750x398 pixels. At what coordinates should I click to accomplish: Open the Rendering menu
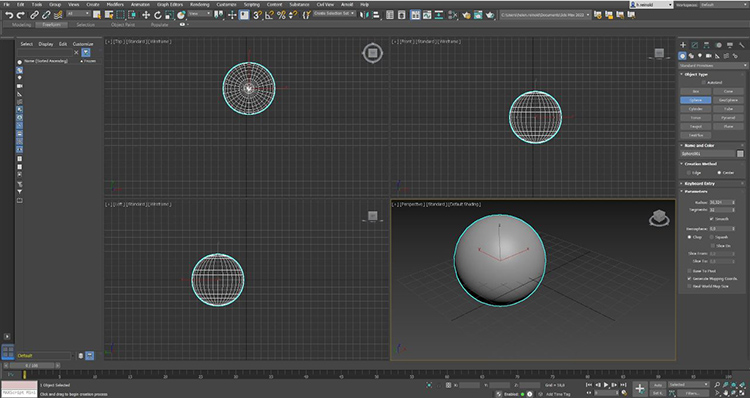199,4
